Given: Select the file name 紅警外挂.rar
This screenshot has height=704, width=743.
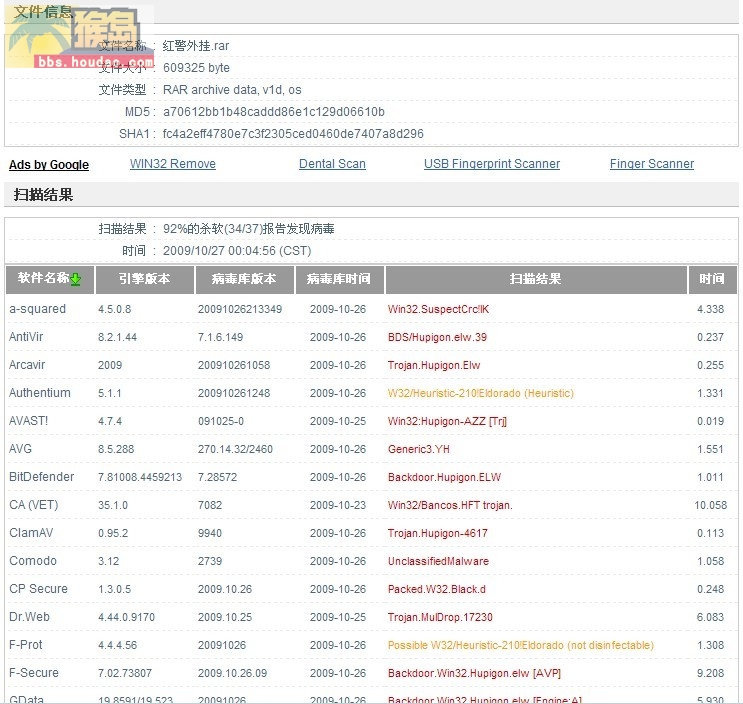Looking at the screenshot, I should pyautogui.click(x=196, y=46).
